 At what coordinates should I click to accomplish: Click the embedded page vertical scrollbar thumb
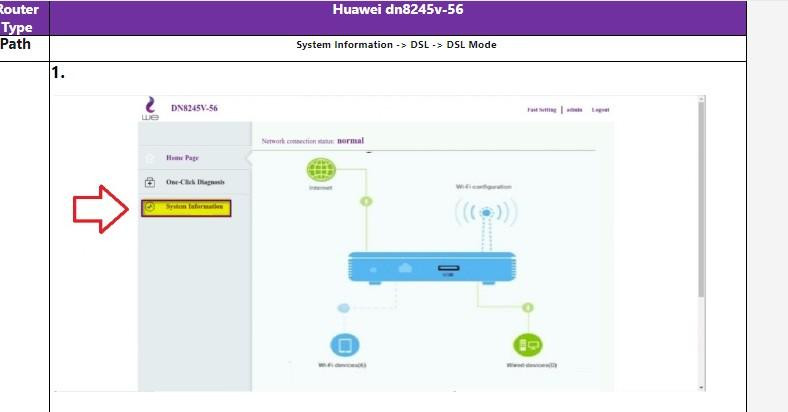pyautogui.click(x=701, y=199)
